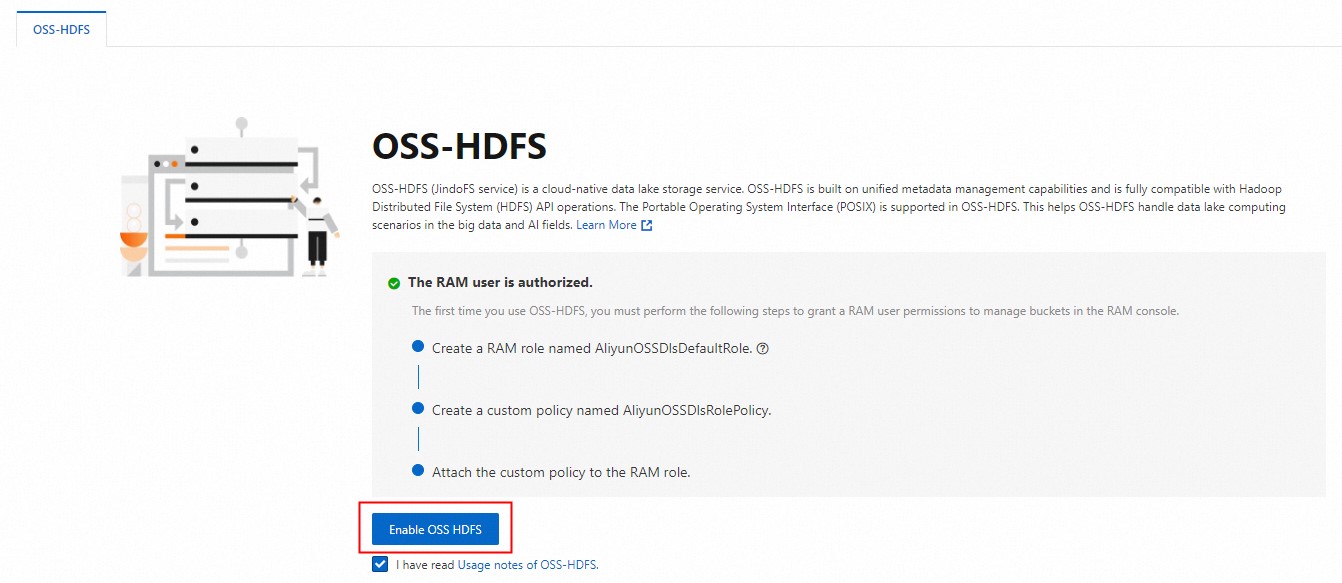This screenshot has width=1342, height=583.
Task: Click the OSS-HDFS page heading
Action: click(x=459, y=147)
